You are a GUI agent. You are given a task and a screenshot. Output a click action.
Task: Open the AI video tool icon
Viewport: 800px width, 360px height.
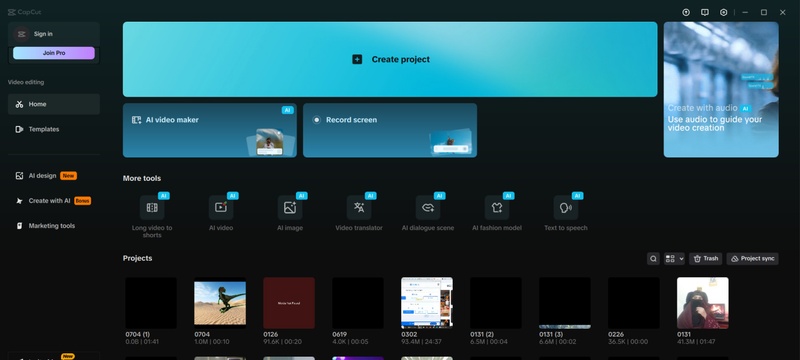coord(221,208)
